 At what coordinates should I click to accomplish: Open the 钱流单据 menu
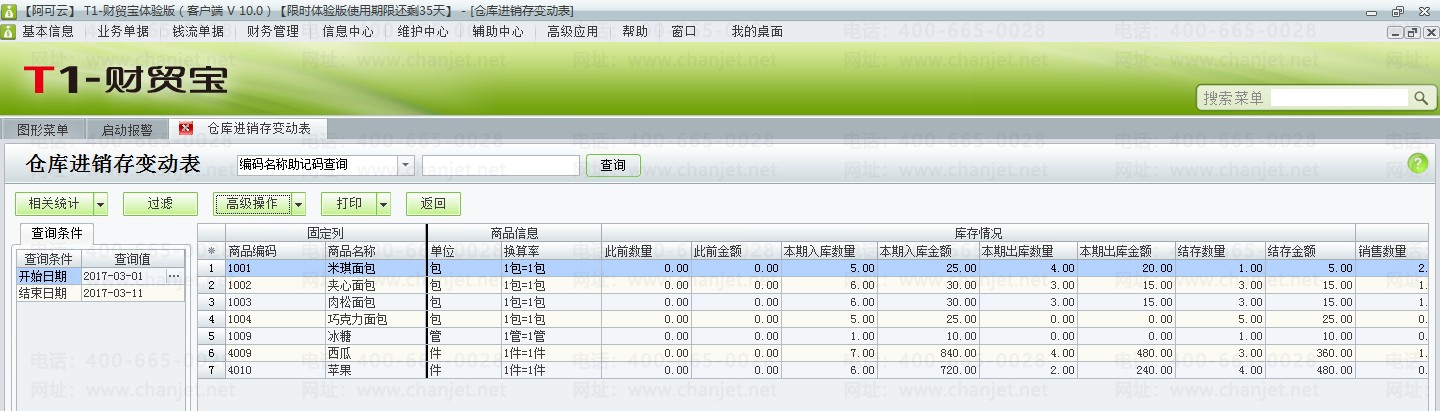pos(198,32)
